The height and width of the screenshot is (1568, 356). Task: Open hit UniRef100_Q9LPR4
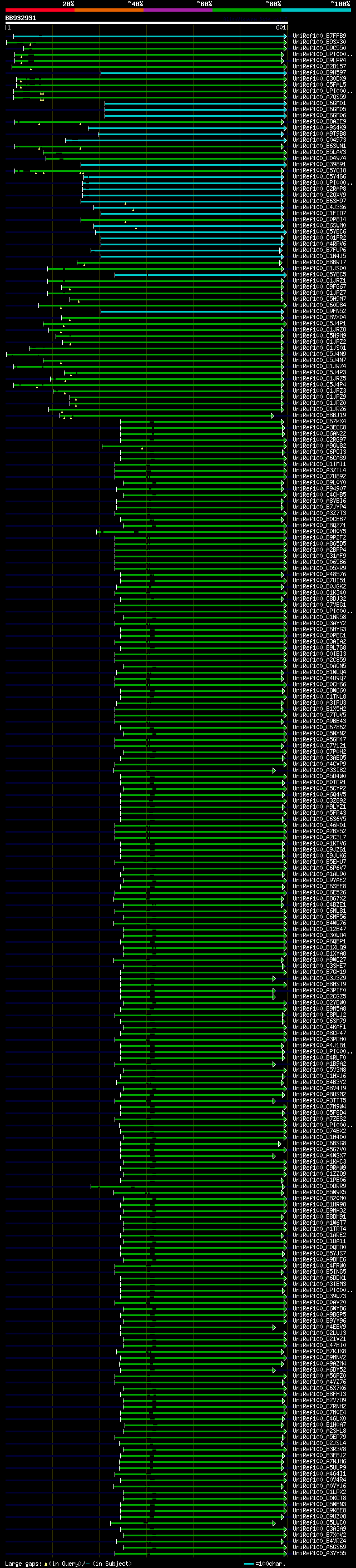click(x=319, y=60)
